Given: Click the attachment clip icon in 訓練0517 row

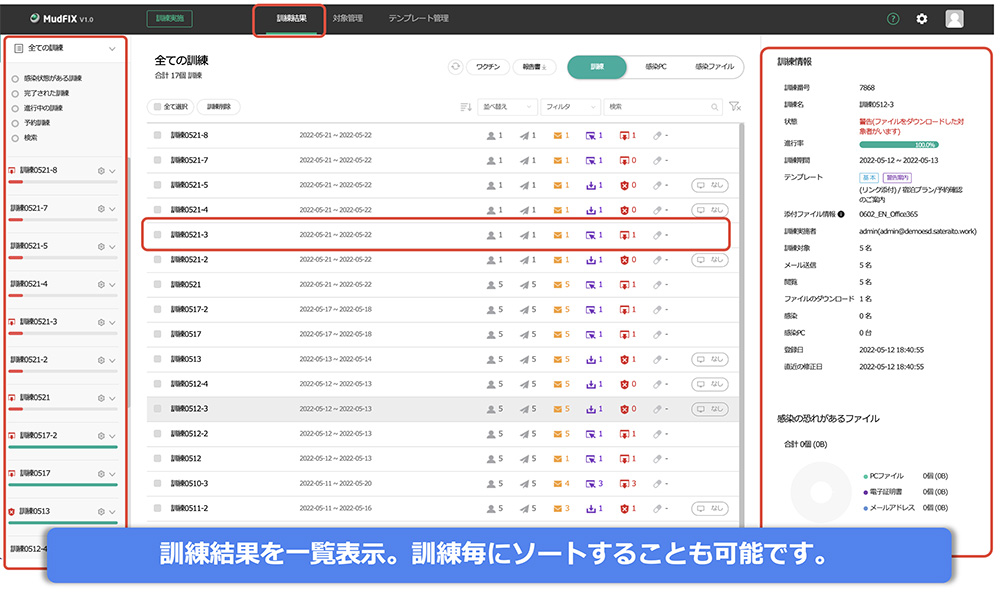Looking at the screenshot, I should click(x=657, y=335).
